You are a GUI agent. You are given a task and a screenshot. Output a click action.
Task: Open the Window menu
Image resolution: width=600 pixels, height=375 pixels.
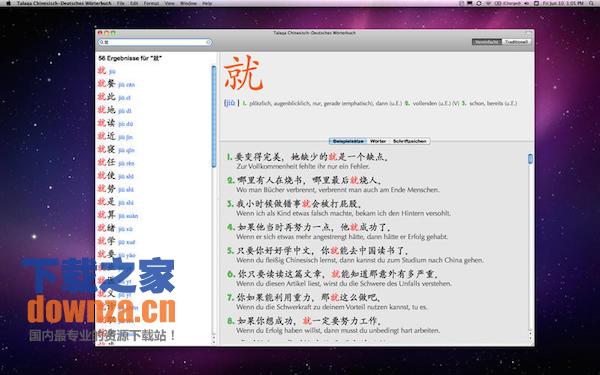click(x=188, y=3)
